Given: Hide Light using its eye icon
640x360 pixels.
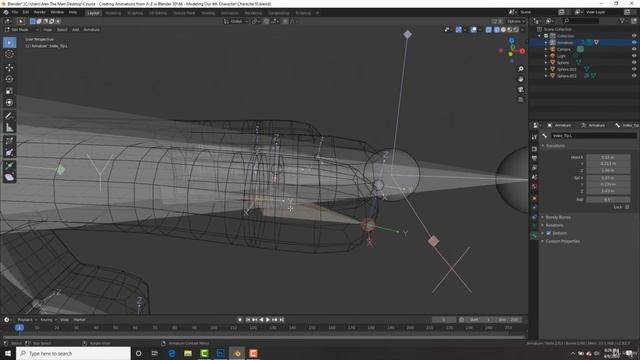Looking at the screenshot, I should [634, 56].
